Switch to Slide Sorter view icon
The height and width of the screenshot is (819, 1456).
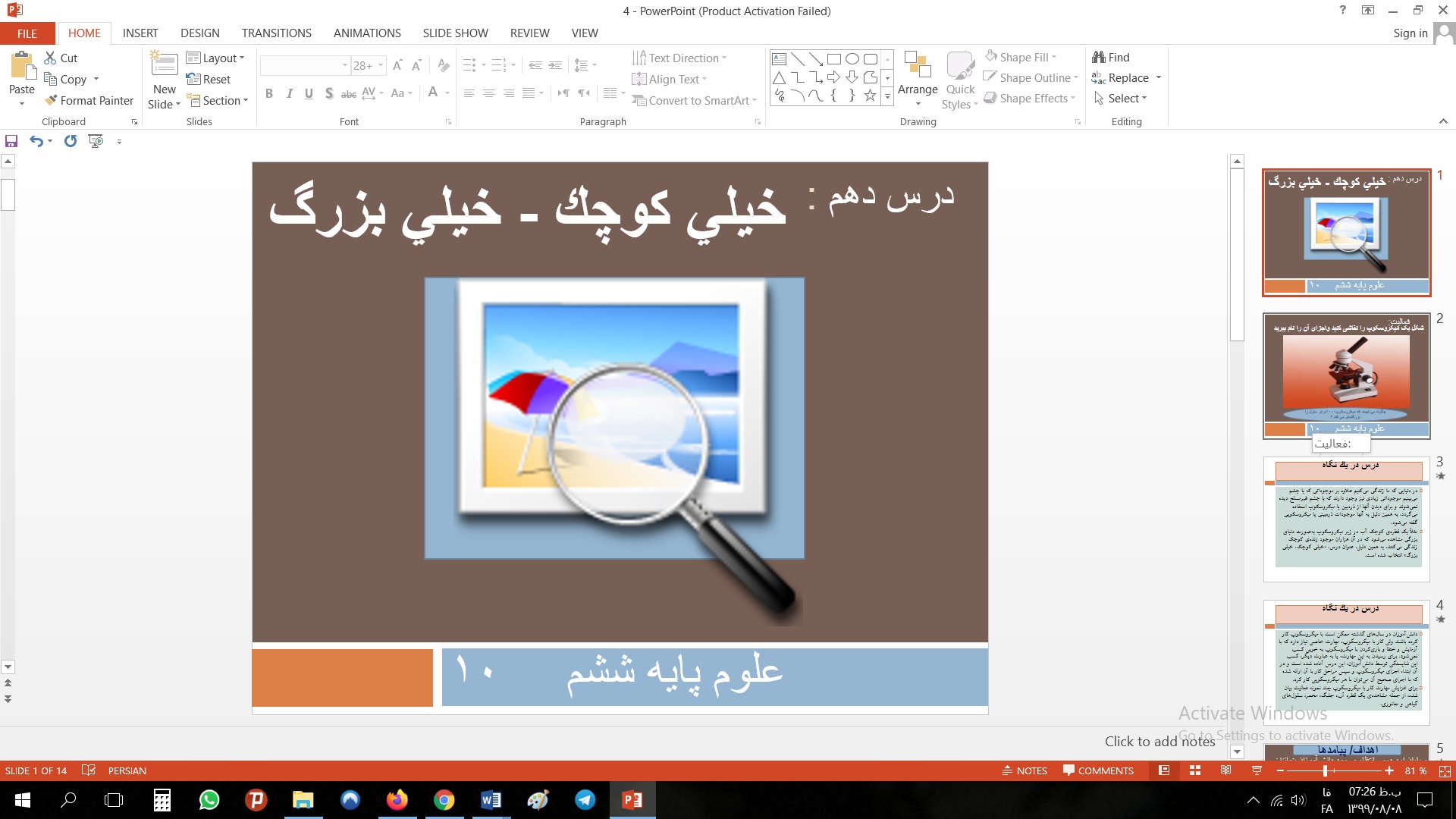(1195, 770)
